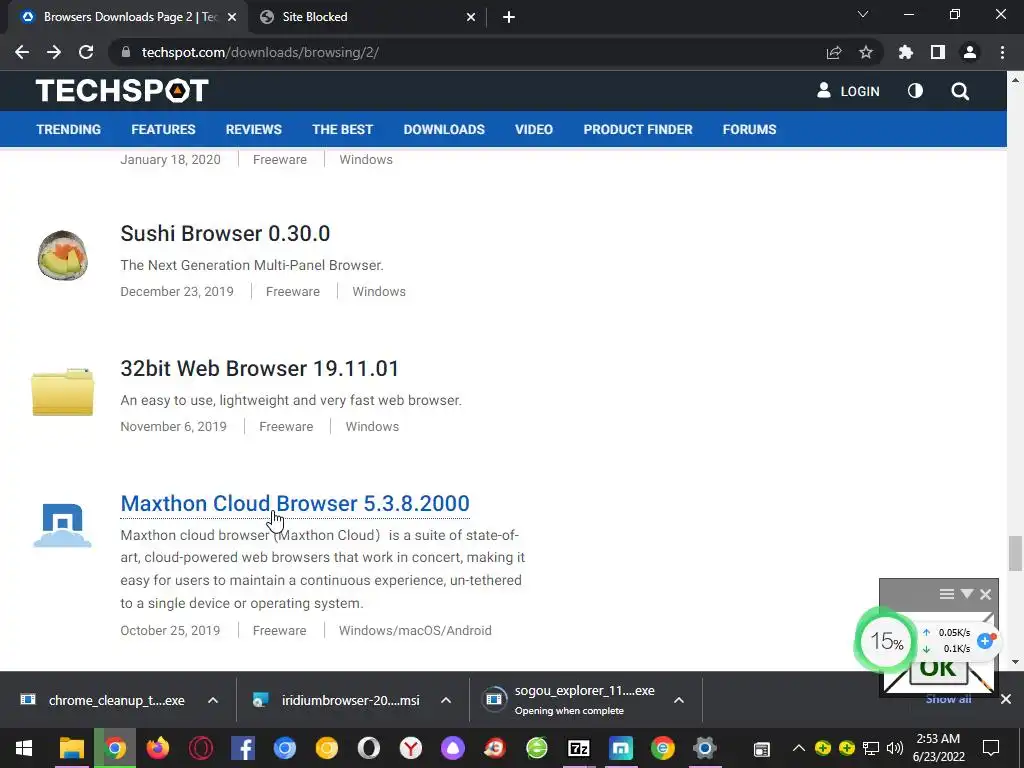Go forward in browser history
The image size is (1024, 768).
(x=54, y=52)
